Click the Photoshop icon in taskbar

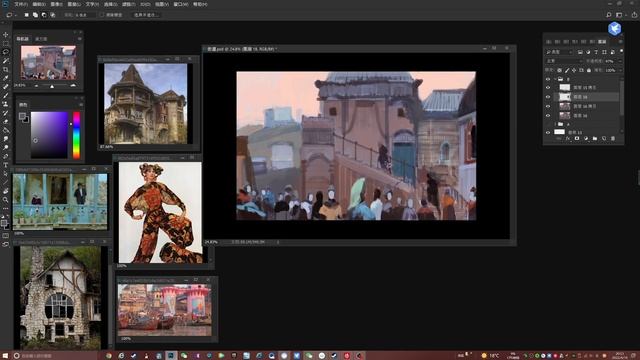(x=171, y=356)
